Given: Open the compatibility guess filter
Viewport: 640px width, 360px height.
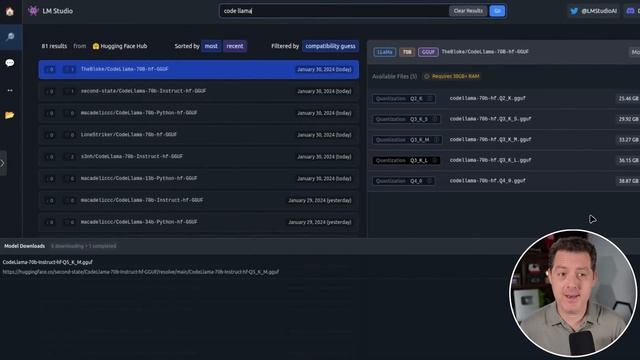Looking at the screenshot, I should (330, 46).
